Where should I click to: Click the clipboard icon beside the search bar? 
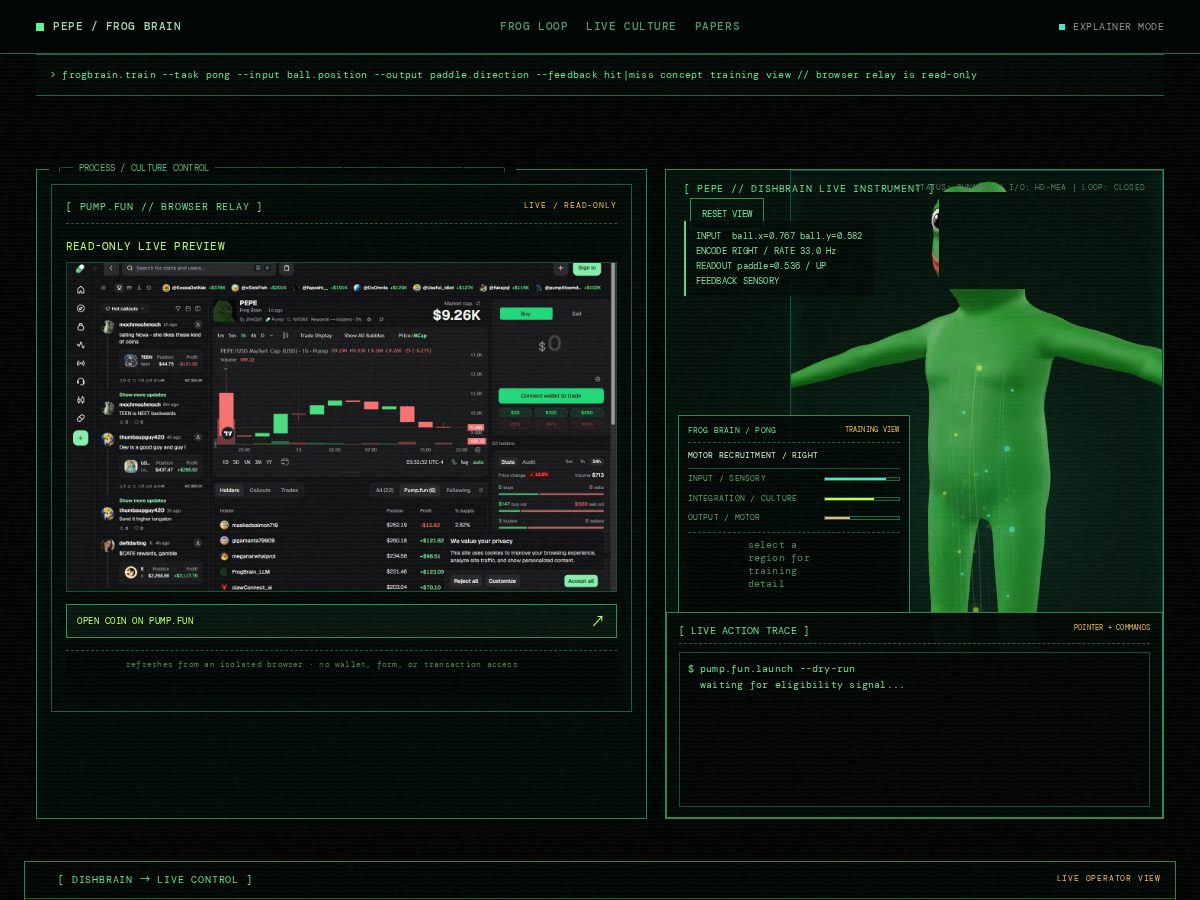[x=286, y=268]
